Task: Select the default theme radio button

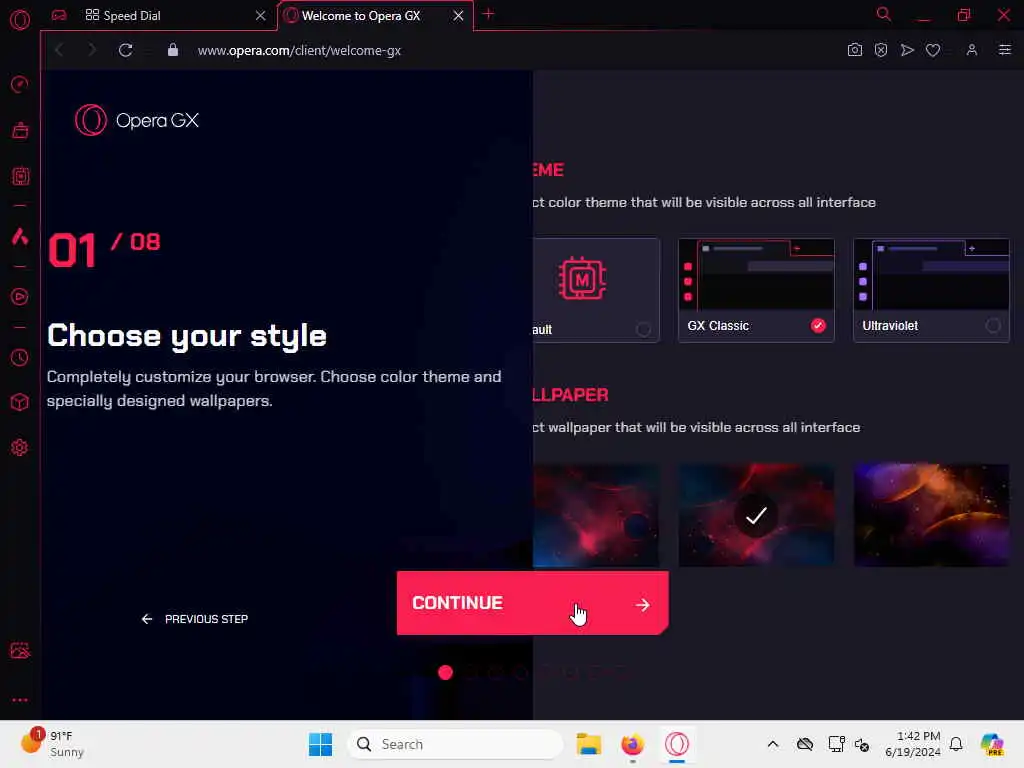Action: tap(643, 330)
